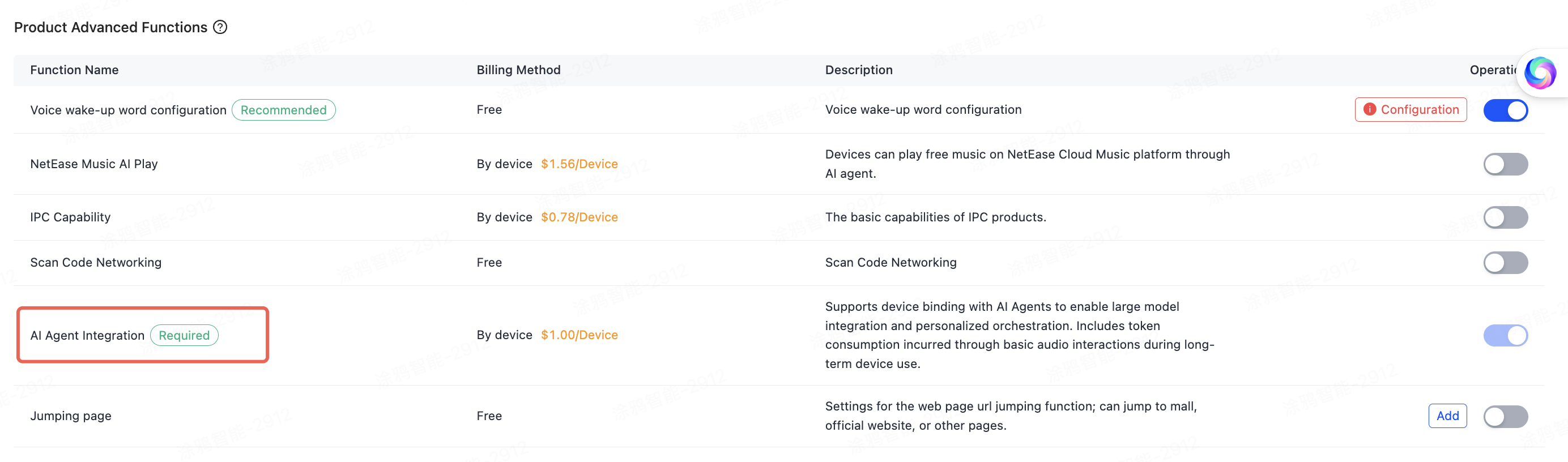Click the $0.78/Device price
Screen dimensions: 1568x462
coord(580,217)
